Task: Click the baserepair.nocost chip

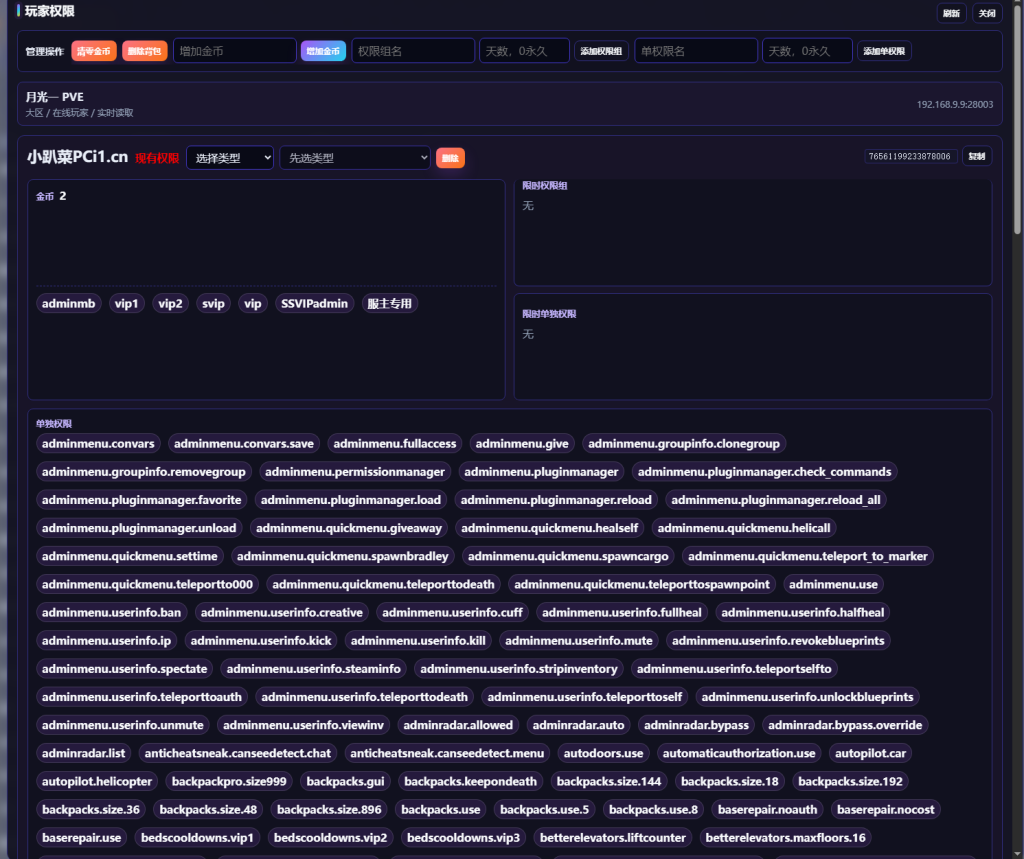Action: point(886,809)
